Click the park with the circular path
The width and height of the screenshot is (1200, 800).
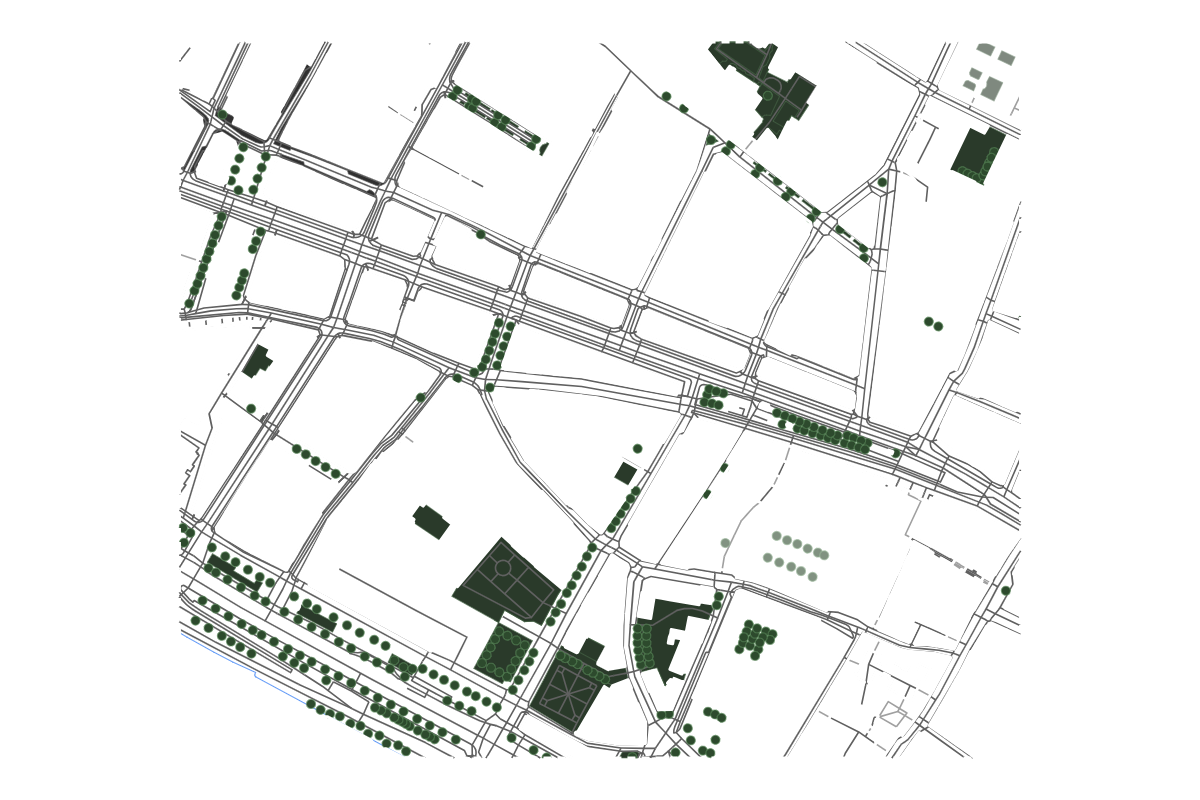(506, 581)
